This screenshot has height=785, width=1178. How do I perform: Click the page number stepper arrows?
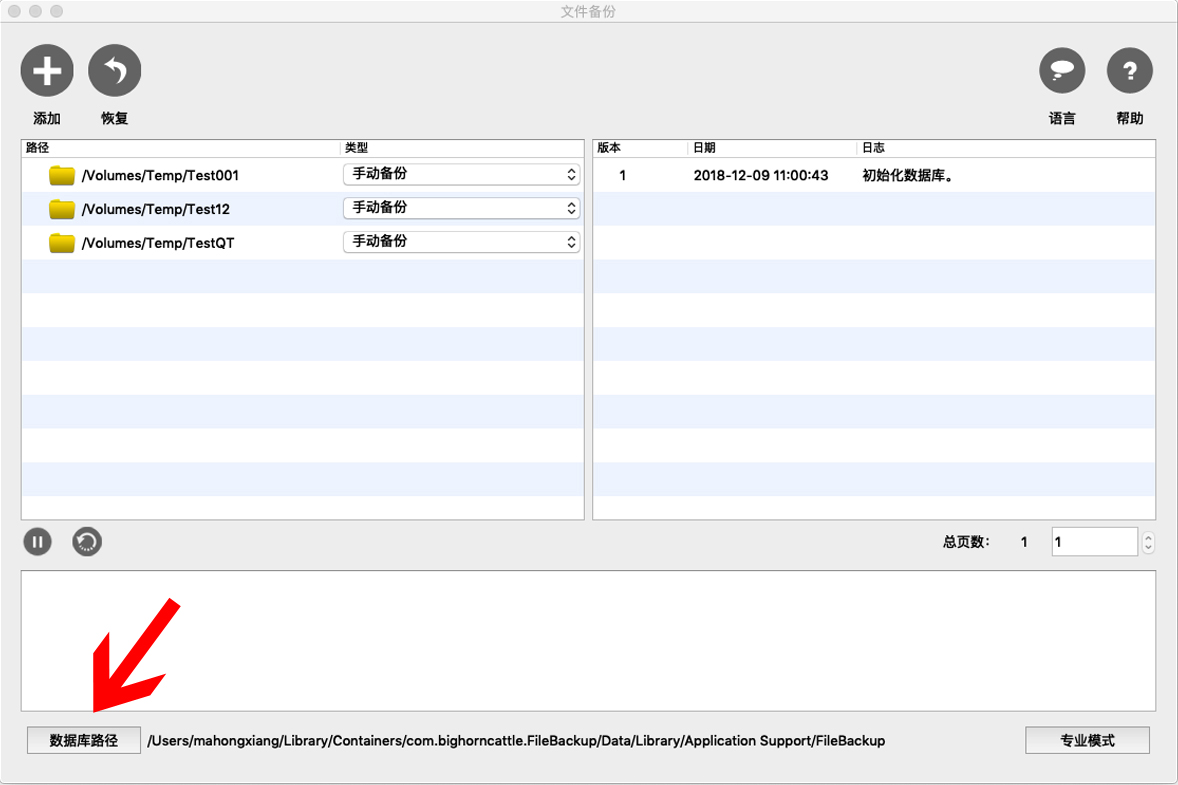point(1148,542)
